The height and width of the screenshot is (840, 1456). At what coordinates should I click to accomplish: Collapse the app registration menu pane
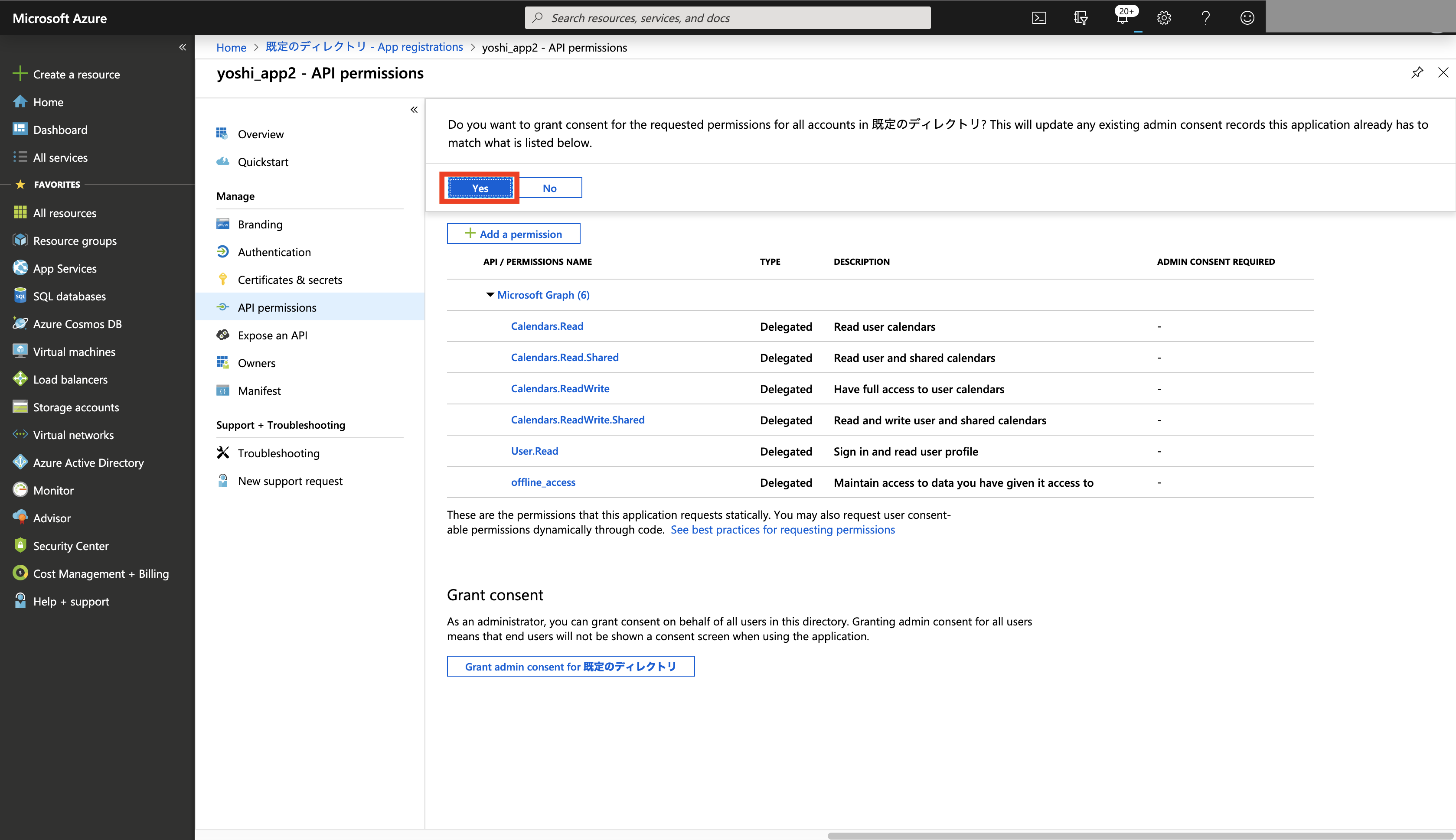tap(414, 110)
